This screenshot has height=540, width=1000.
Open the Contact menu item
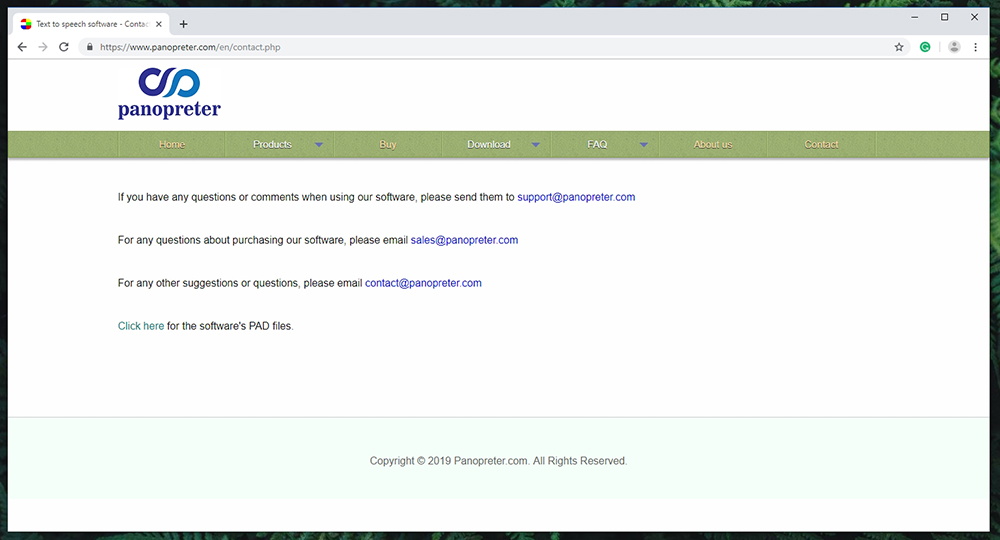click(821, 145)
